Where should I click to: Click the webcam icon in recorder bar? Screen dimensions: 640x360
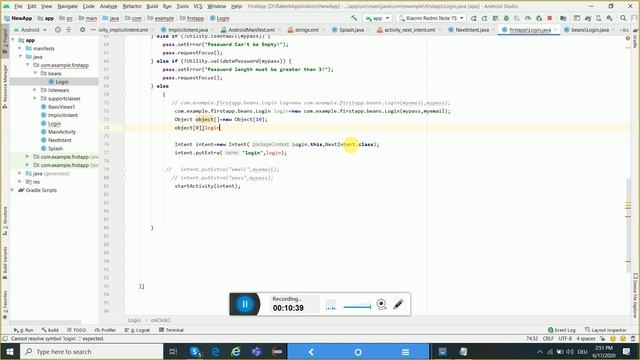[x=381, y=304]
